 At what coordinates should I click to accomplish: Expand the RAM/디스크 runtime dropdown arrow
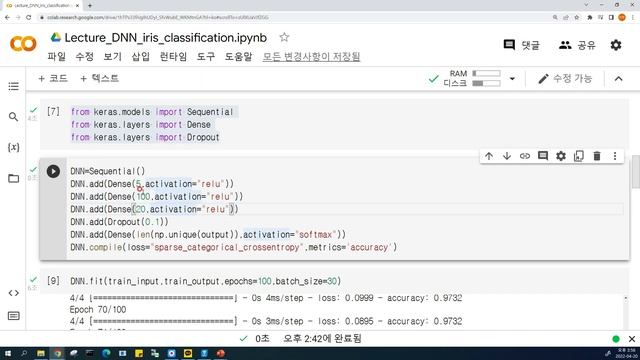(x=512, y=78)
